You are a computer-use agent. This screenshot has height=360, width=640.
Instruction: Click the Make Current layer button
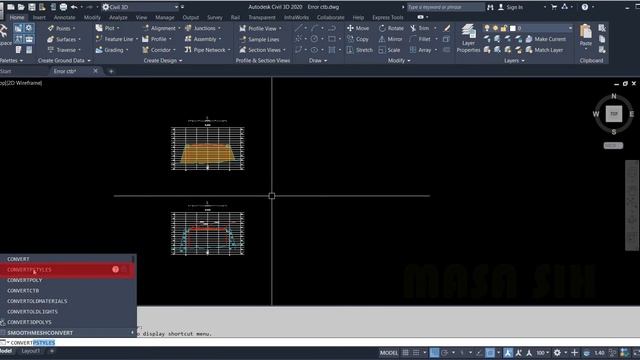tap(546, 39)
